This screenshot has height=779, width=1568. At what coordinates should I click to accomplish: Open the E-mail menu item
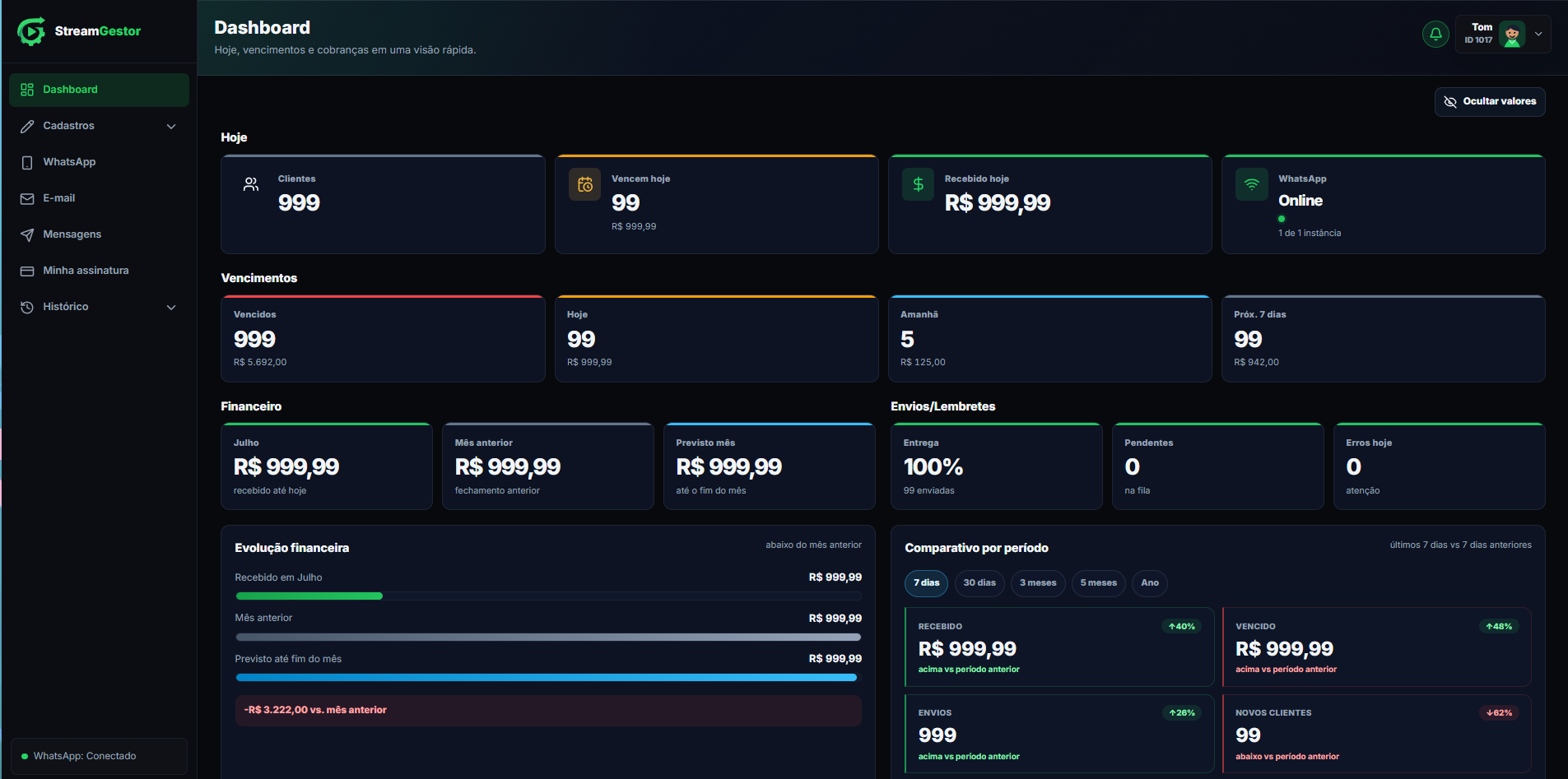coord(99,198)
